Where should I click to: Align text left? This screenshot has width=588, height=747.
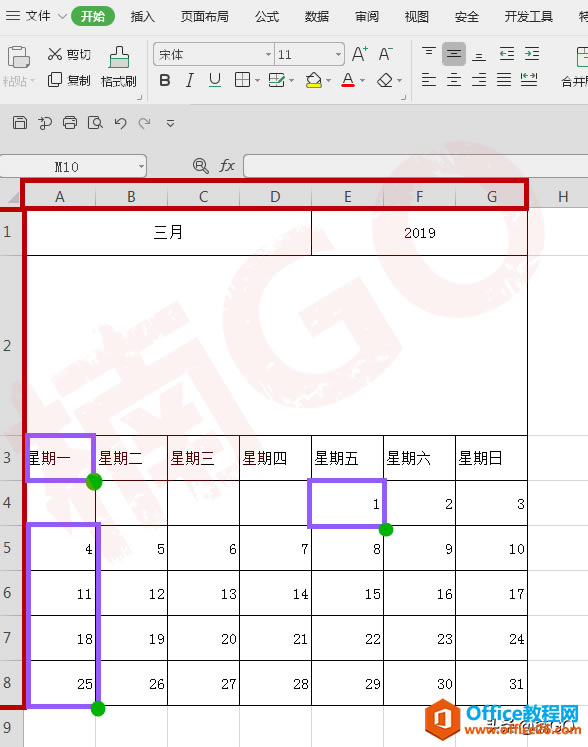coord(429,80)
